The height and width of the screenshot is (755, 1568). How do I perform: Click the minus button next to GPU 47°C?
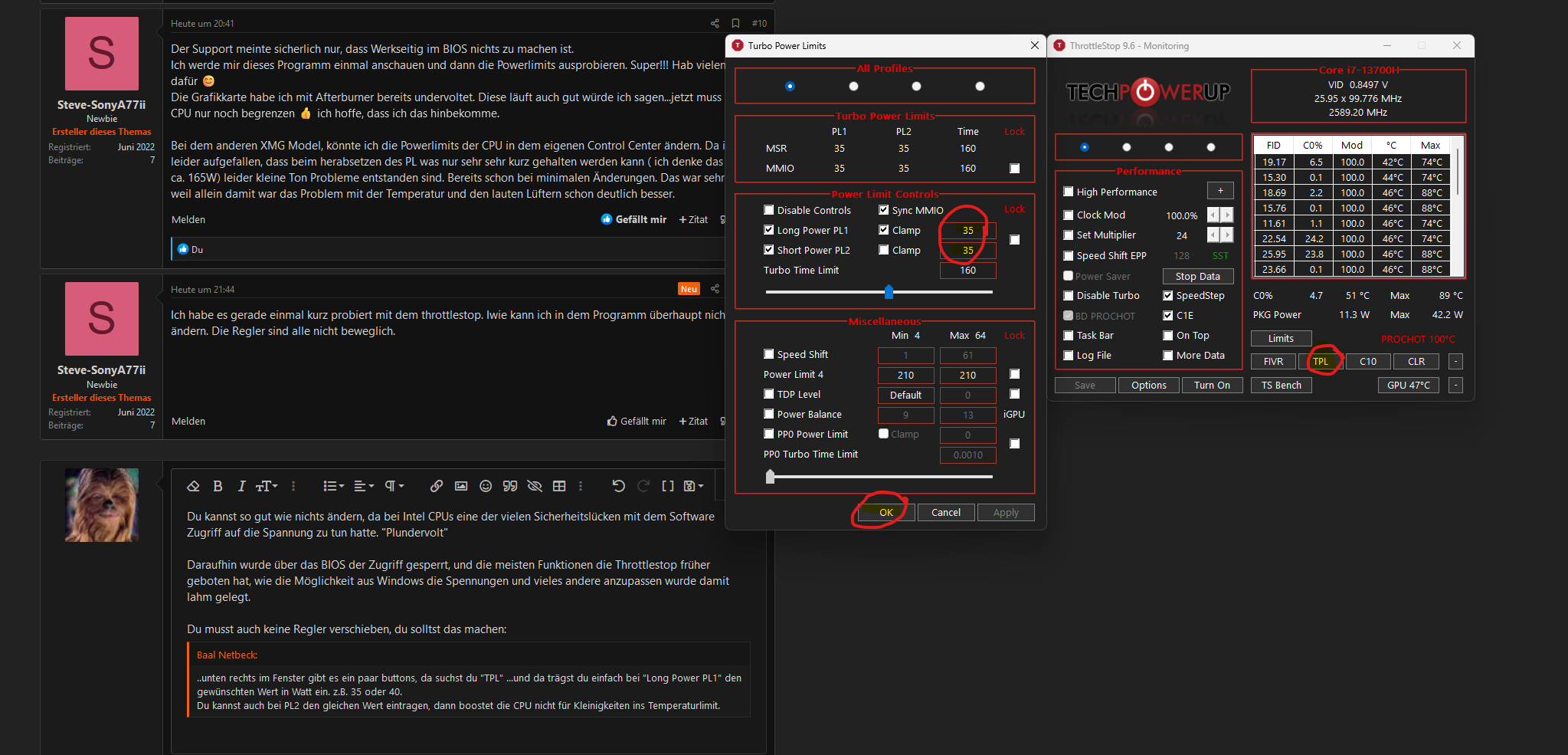point(1456,386)
